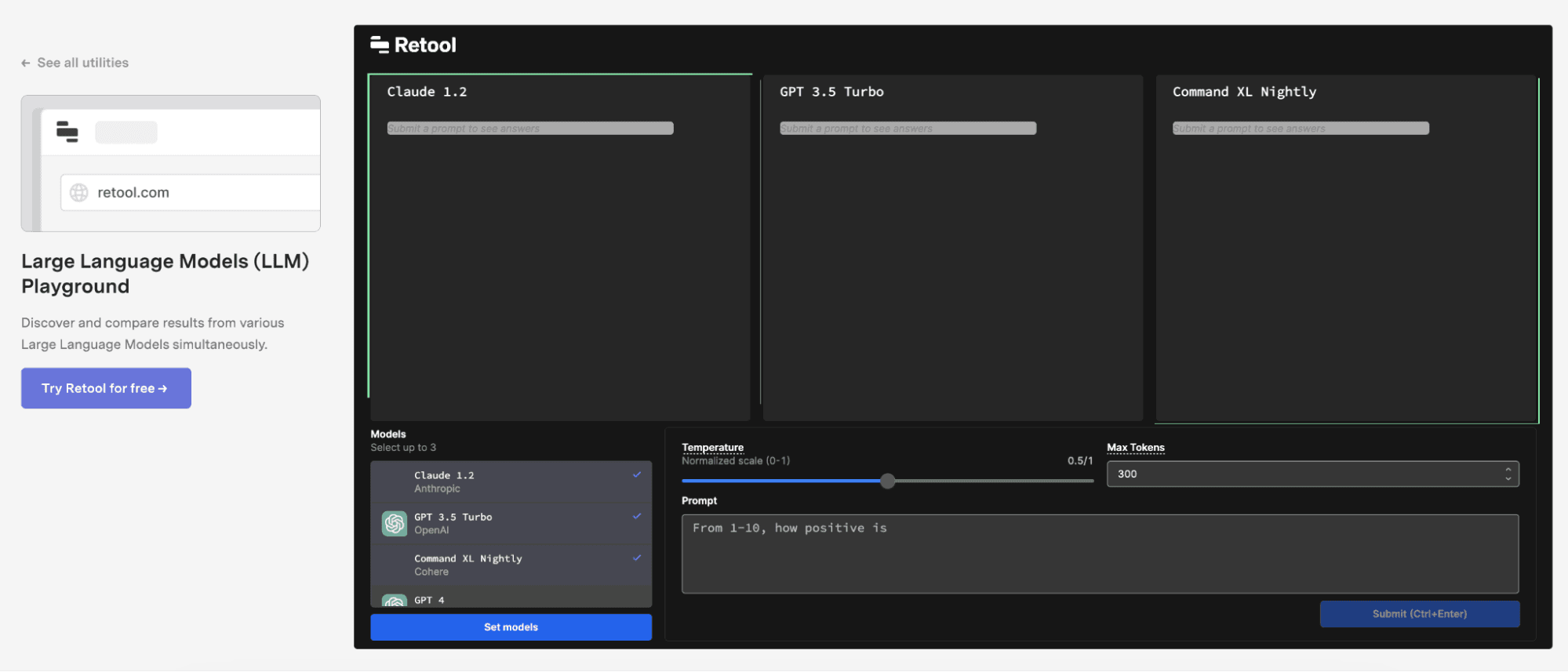The image size is (1568, 672).
Task: Uncheck the GPT 3.5 Turbo checkmark
Action: [637, 516]
